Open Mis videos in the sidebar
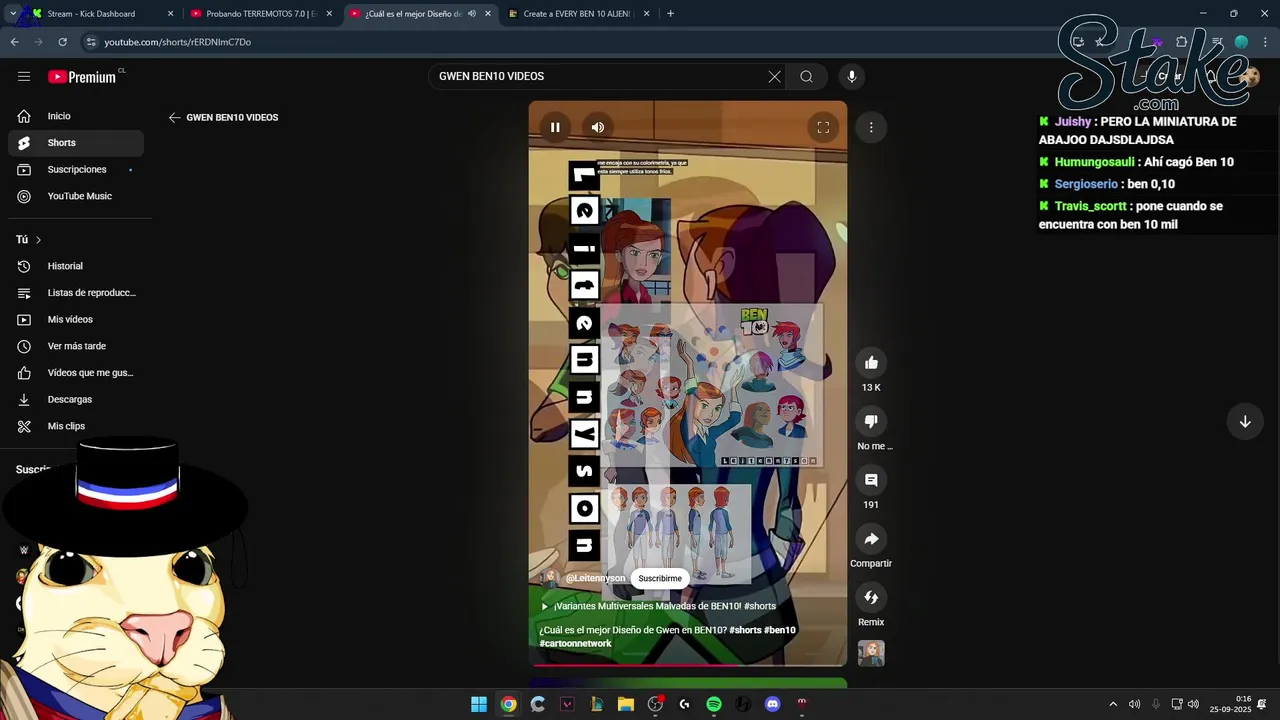Image resolution: width=1280 pixels, height=720 pixels. coord(76,319)
